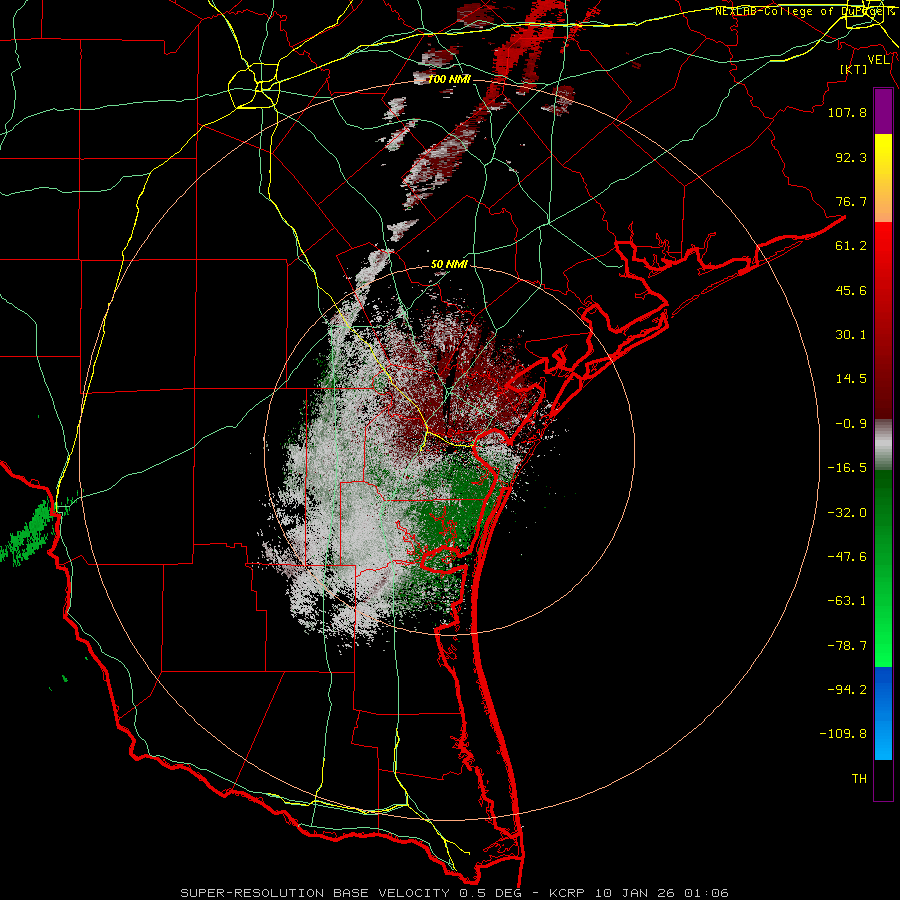Viewport: 900px width, 900px height.
Task: Click the -94.2 legend value
Action: (847, 690)
